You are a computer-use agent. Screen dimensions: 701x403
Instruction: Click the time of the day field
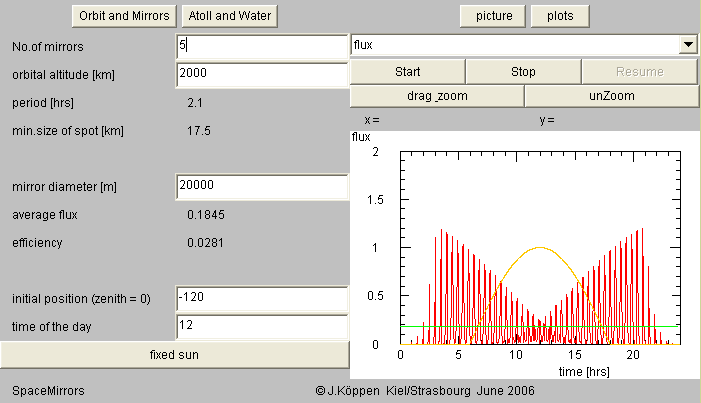260,325
